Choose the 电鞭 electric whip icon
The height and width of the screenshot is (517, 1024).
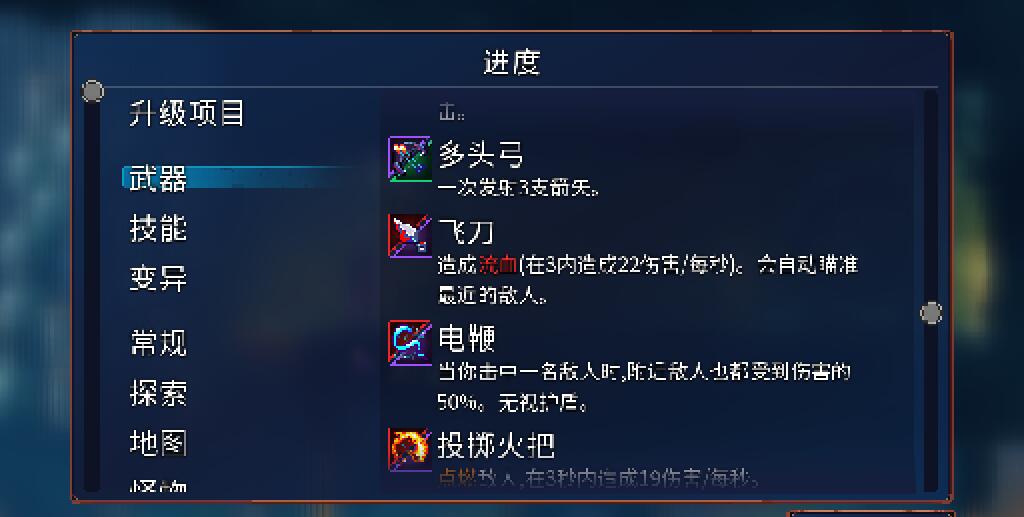(410, 343)
